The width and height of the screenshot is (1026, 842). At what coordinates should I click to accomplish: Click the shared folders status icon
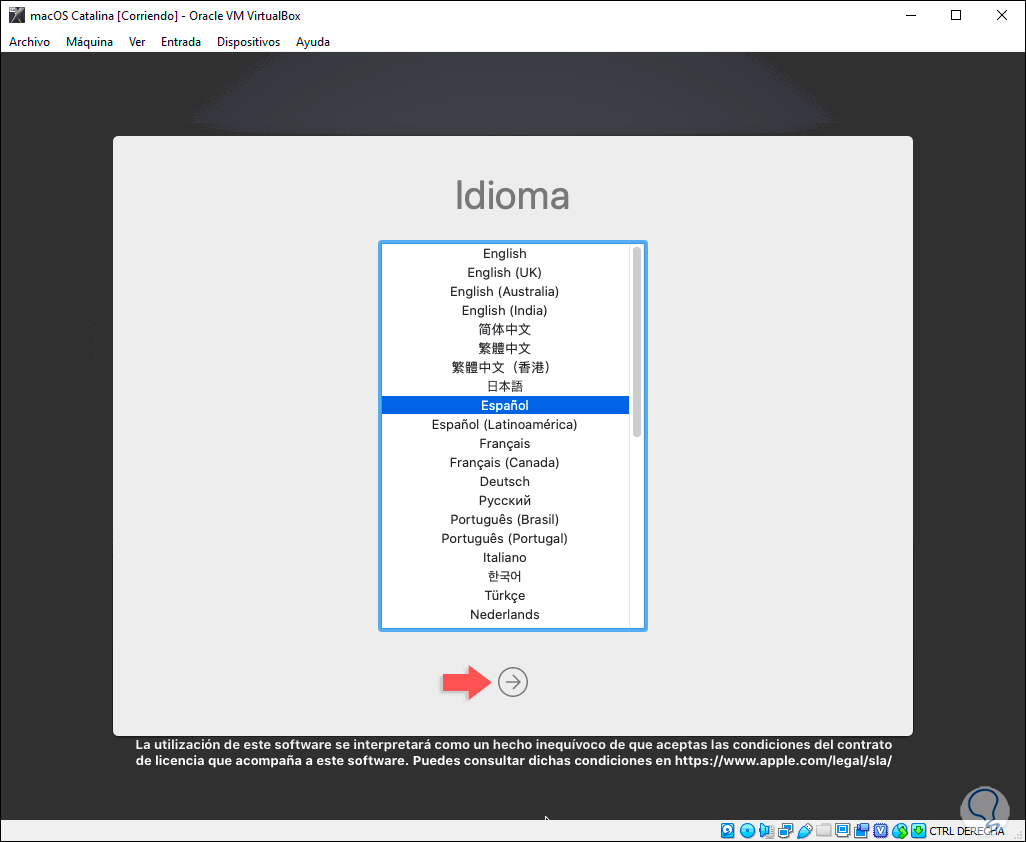point(824,831)
